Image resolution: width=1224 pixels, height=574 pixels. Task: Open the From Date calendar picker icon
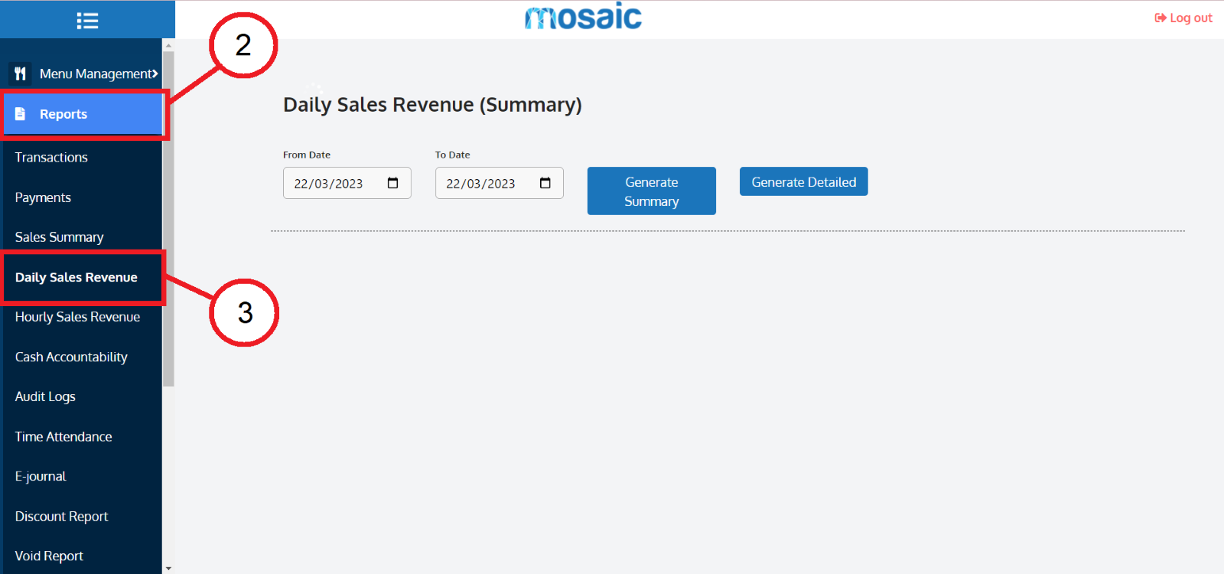tap(393, 184)
